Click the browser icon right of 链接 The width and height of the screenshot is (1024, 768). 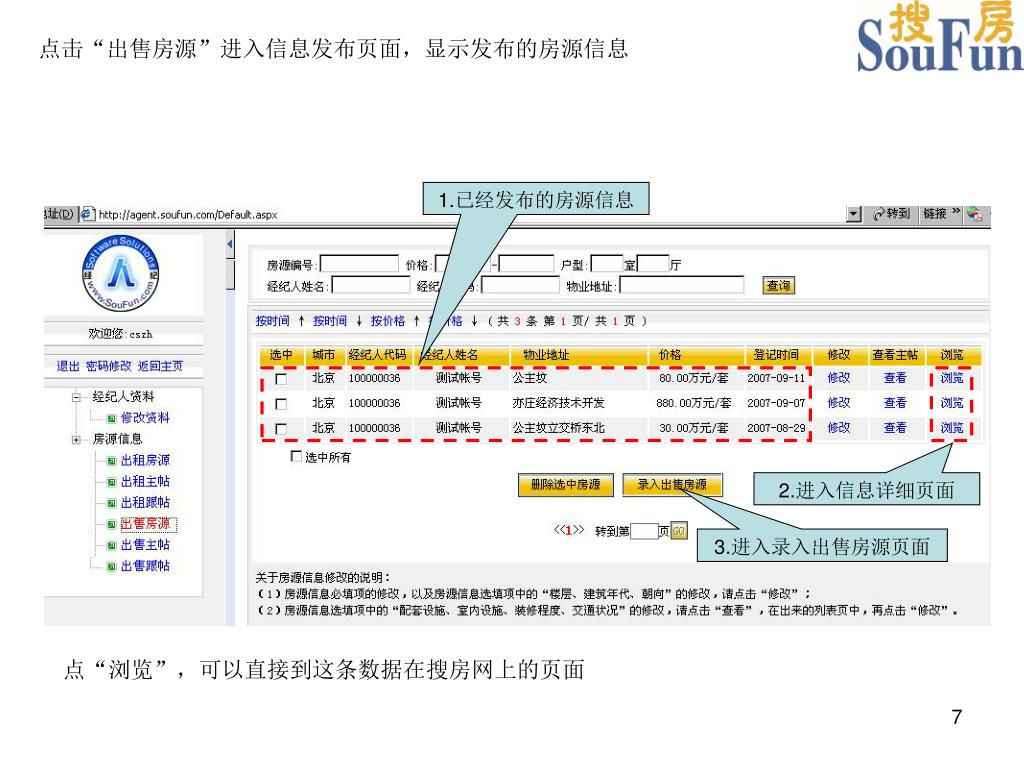(x=975, y=214)
